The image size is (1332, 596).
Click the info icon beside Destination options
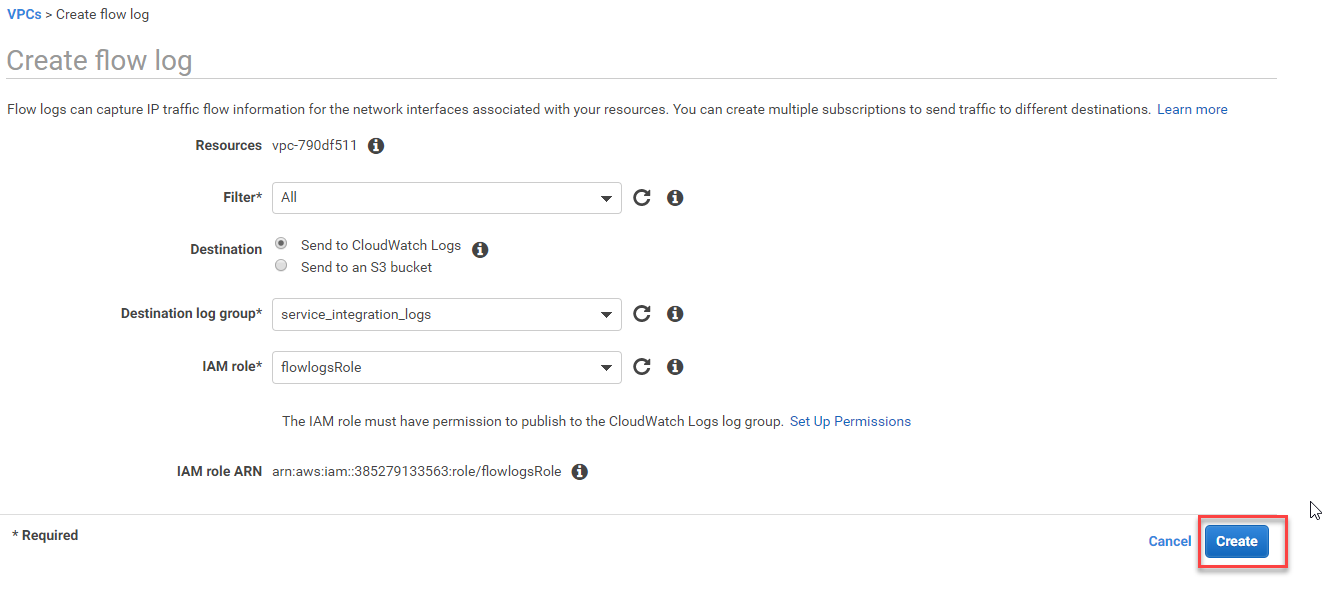coord(480,250)
